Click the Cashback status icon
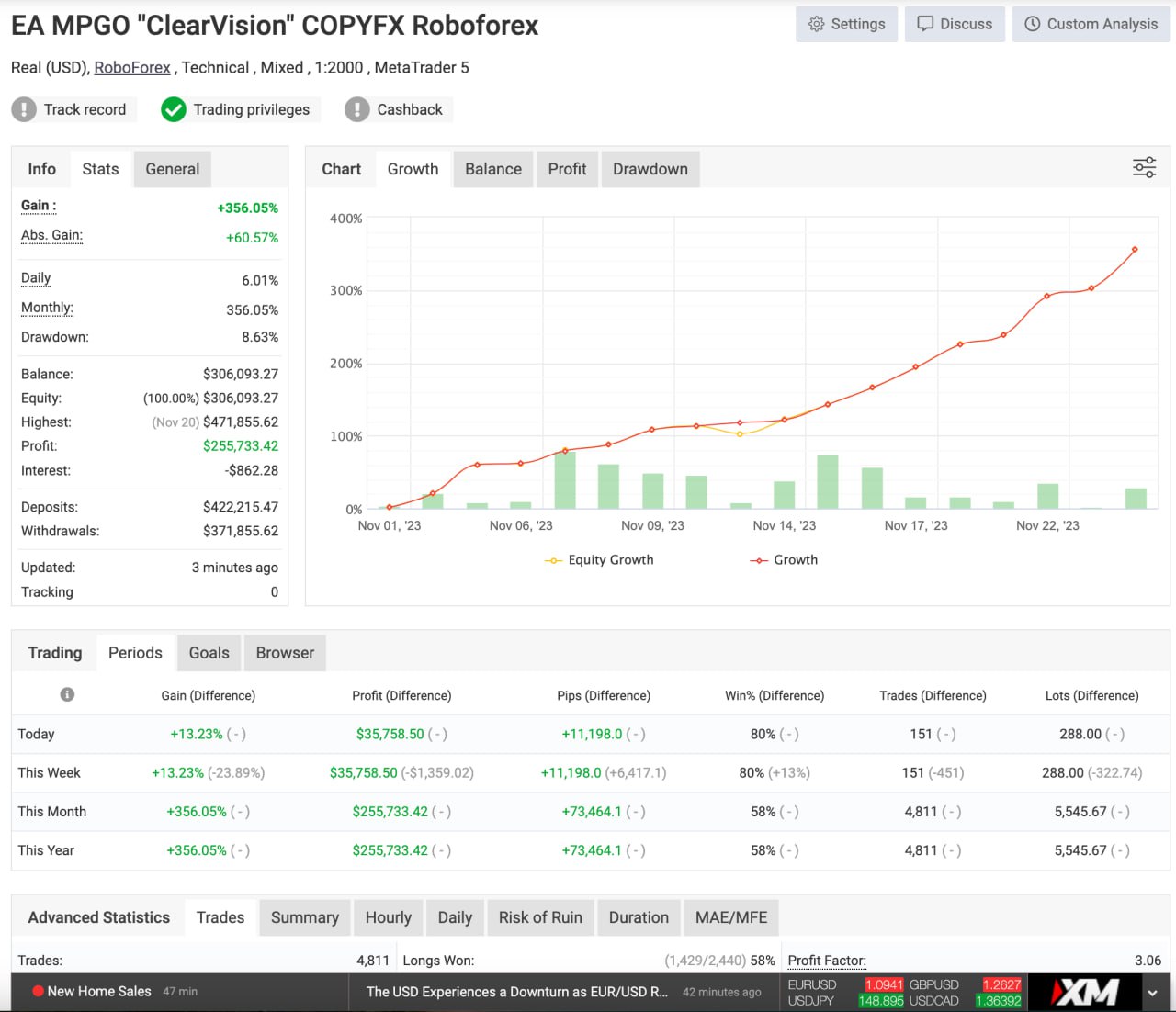The width and height of the screenshot is (1176, 1012). pos(356,109)
